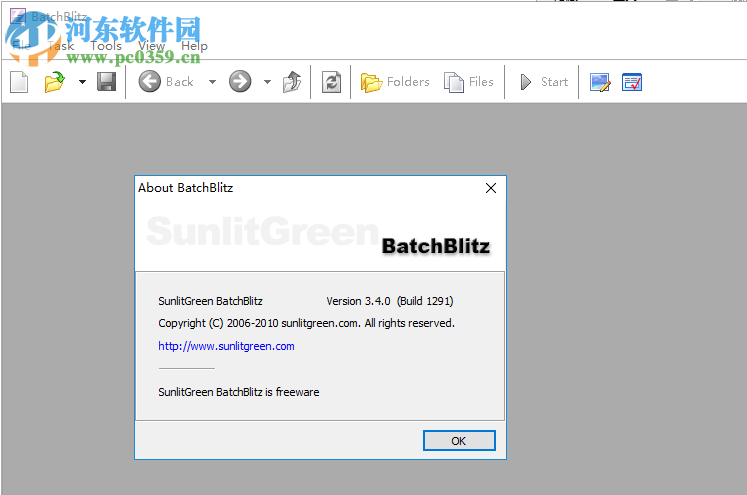This screenshot has height=495, width=747.
Task: Start the batch task
Action: [544, 82]
